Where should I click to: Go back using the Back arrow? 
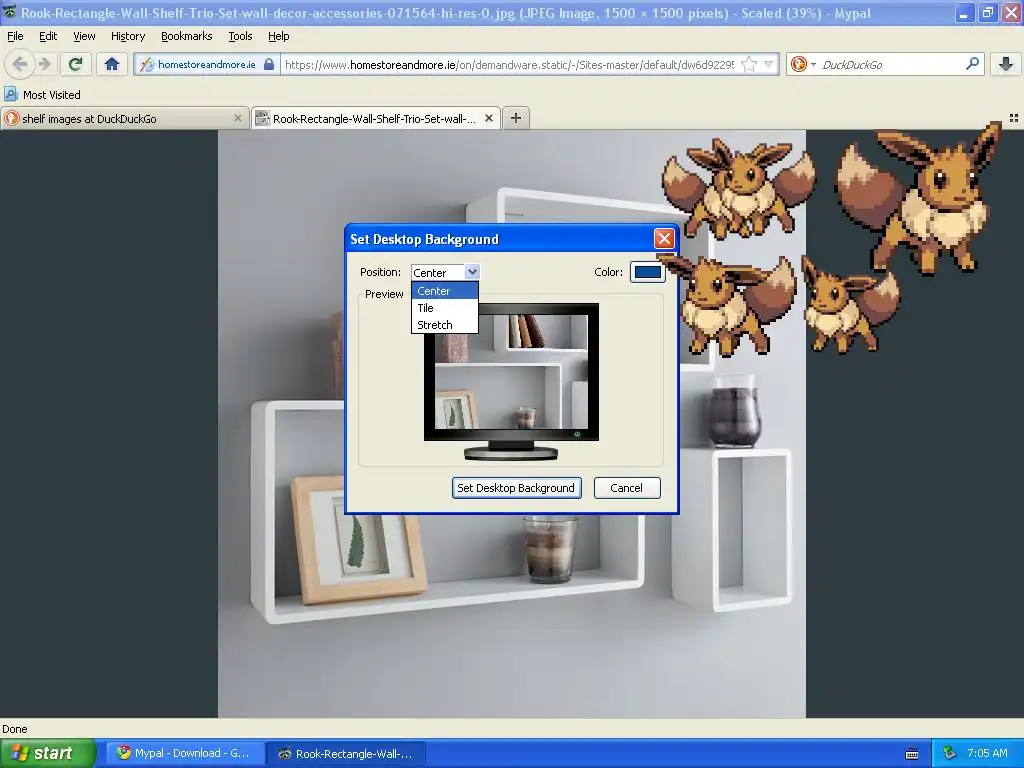20,64
